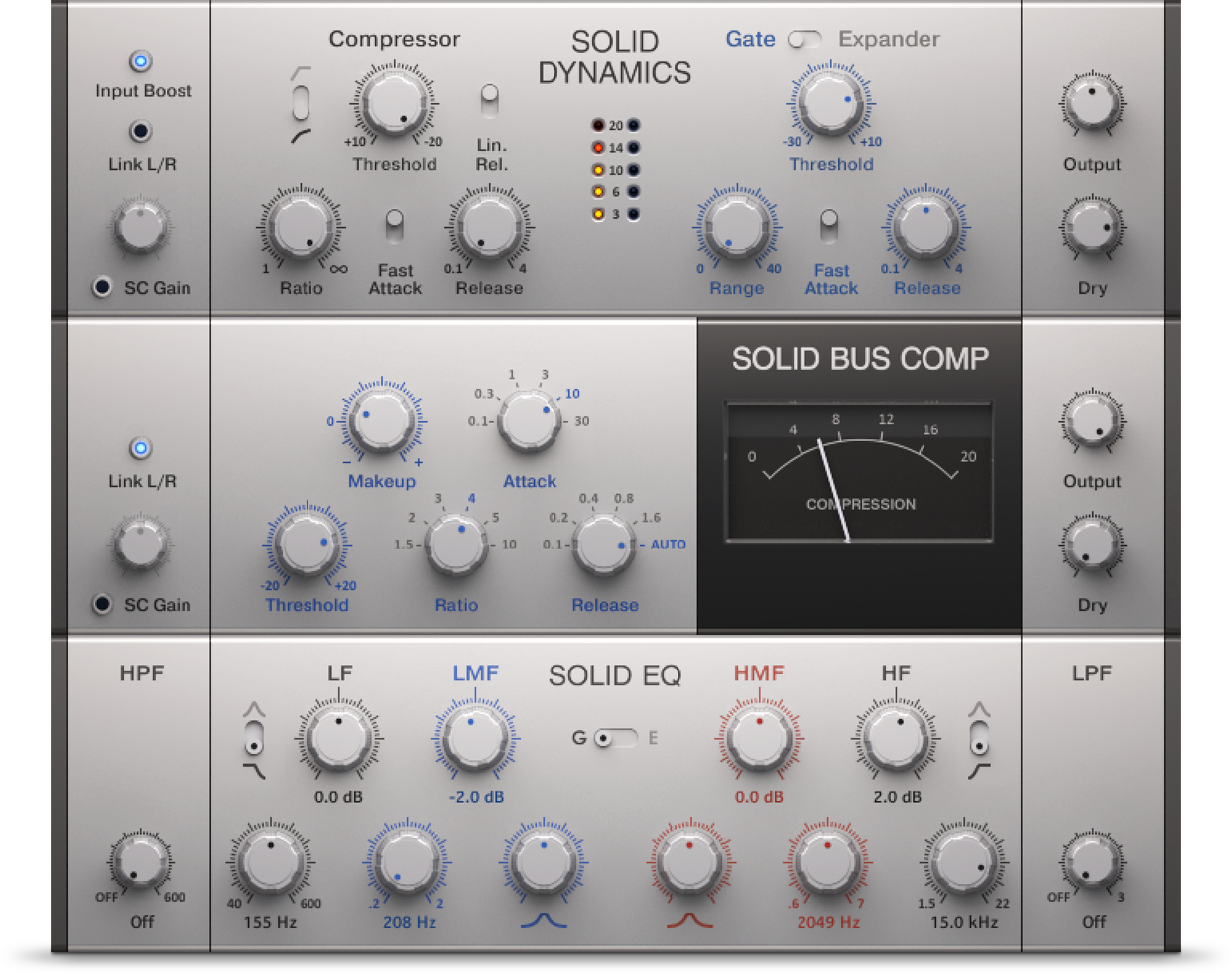Screen dimensions: 1232x974
Task: Toggle HF bell/shelf switch
Action: [x=979, y=740]
